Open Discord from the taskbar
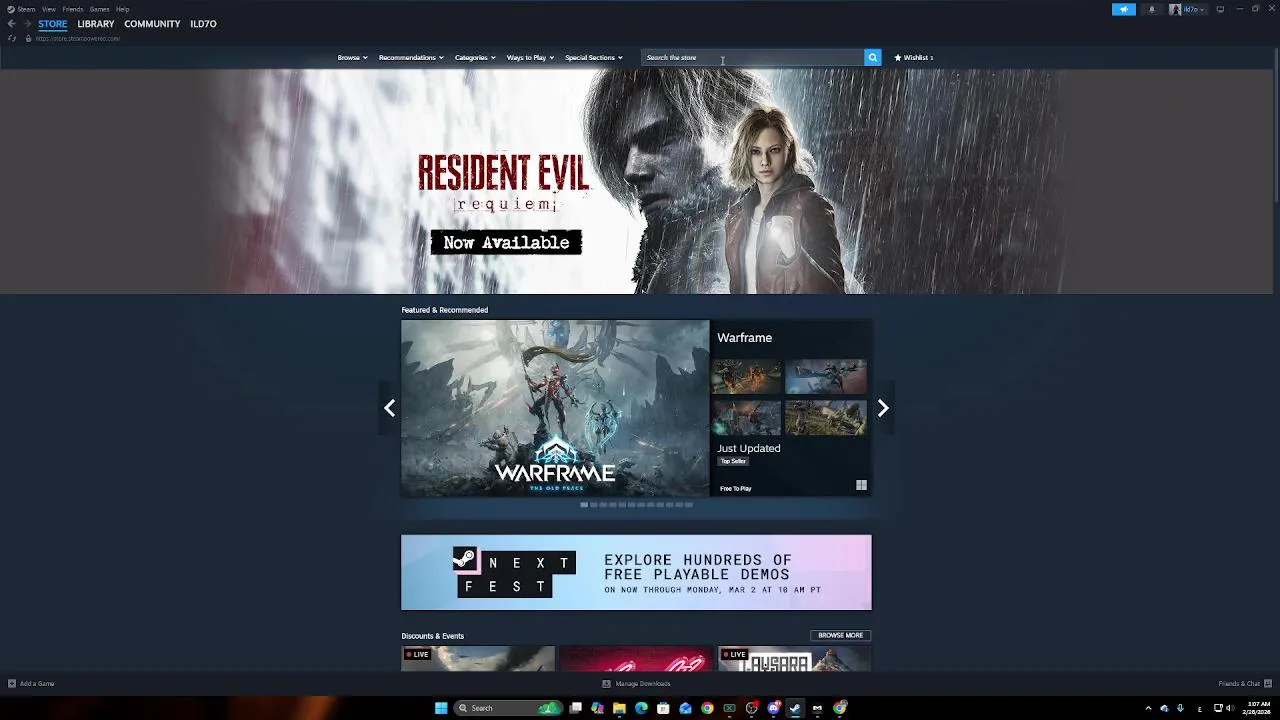The width and height of the screenshot is (1280, 720). [773, 708]
